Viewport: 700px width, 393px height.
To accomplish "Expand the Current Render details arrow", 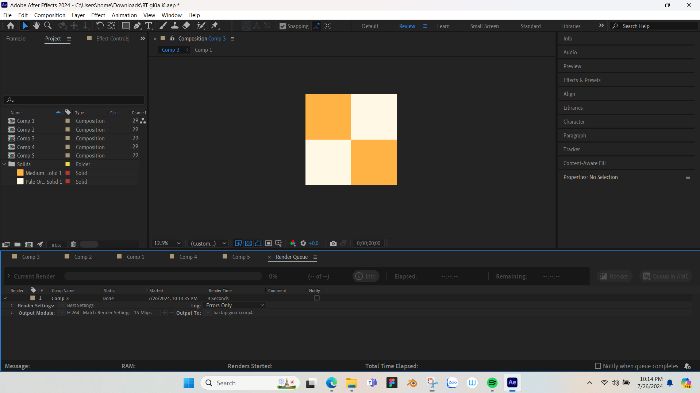I will (8, 276).
